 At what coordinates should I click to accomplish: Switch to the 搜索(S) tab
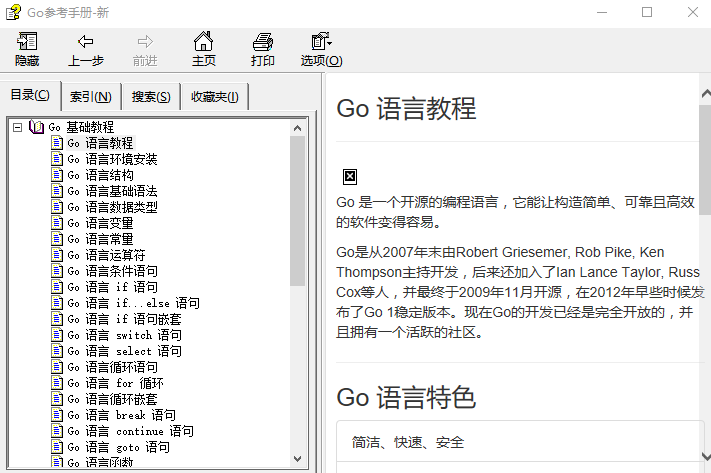pos(151,97)
